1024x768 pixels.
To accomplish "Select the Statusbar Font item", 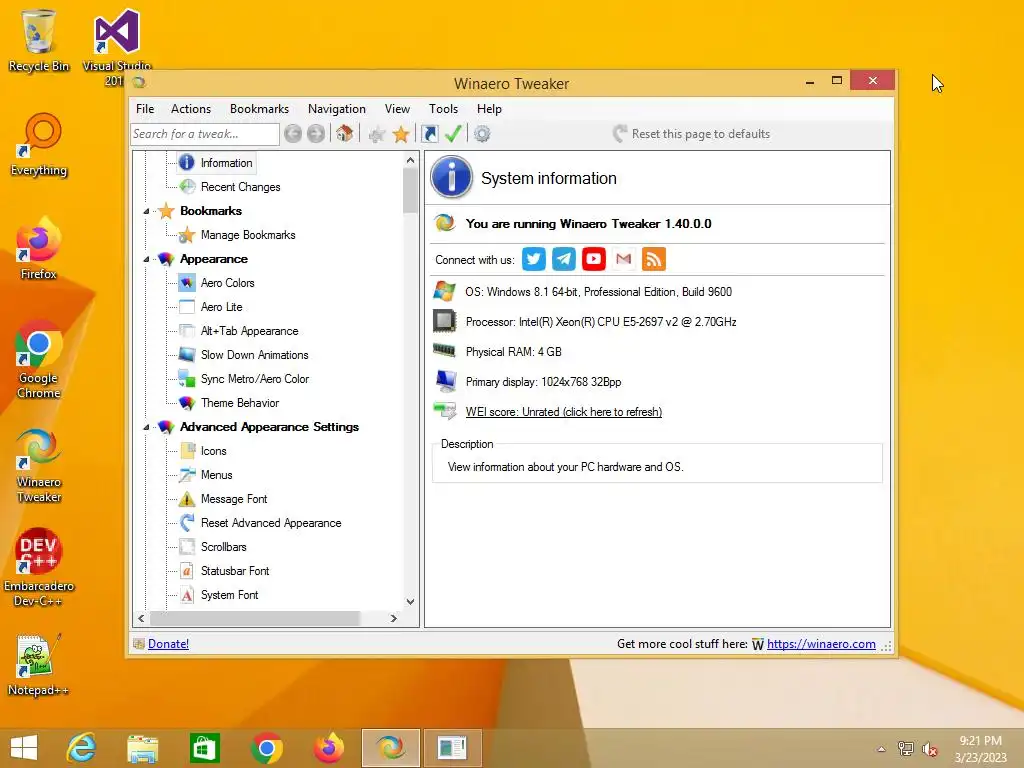I will point(235,571).
